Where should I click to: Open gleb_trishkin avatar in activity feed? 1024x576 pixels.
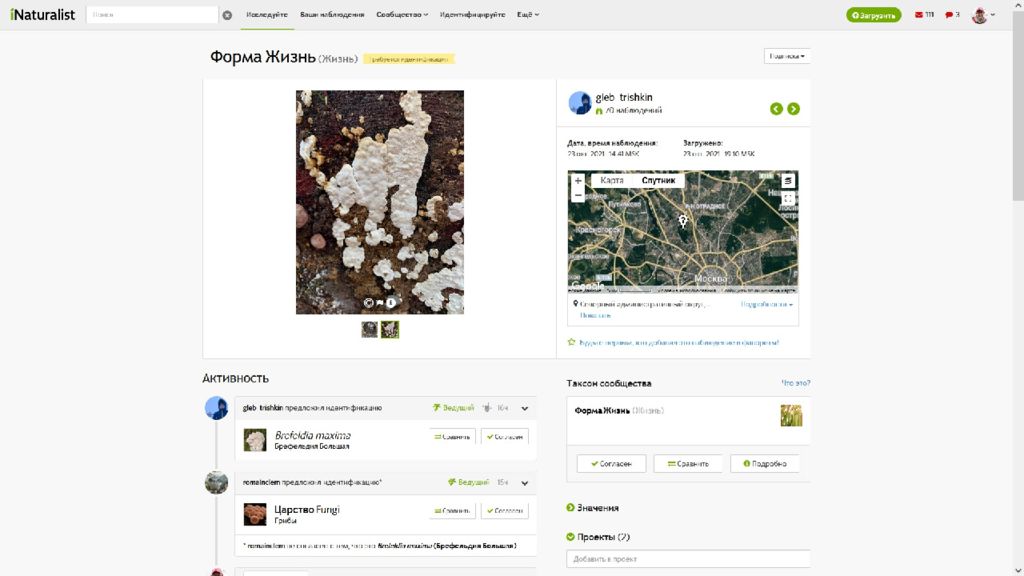point(216,408)
